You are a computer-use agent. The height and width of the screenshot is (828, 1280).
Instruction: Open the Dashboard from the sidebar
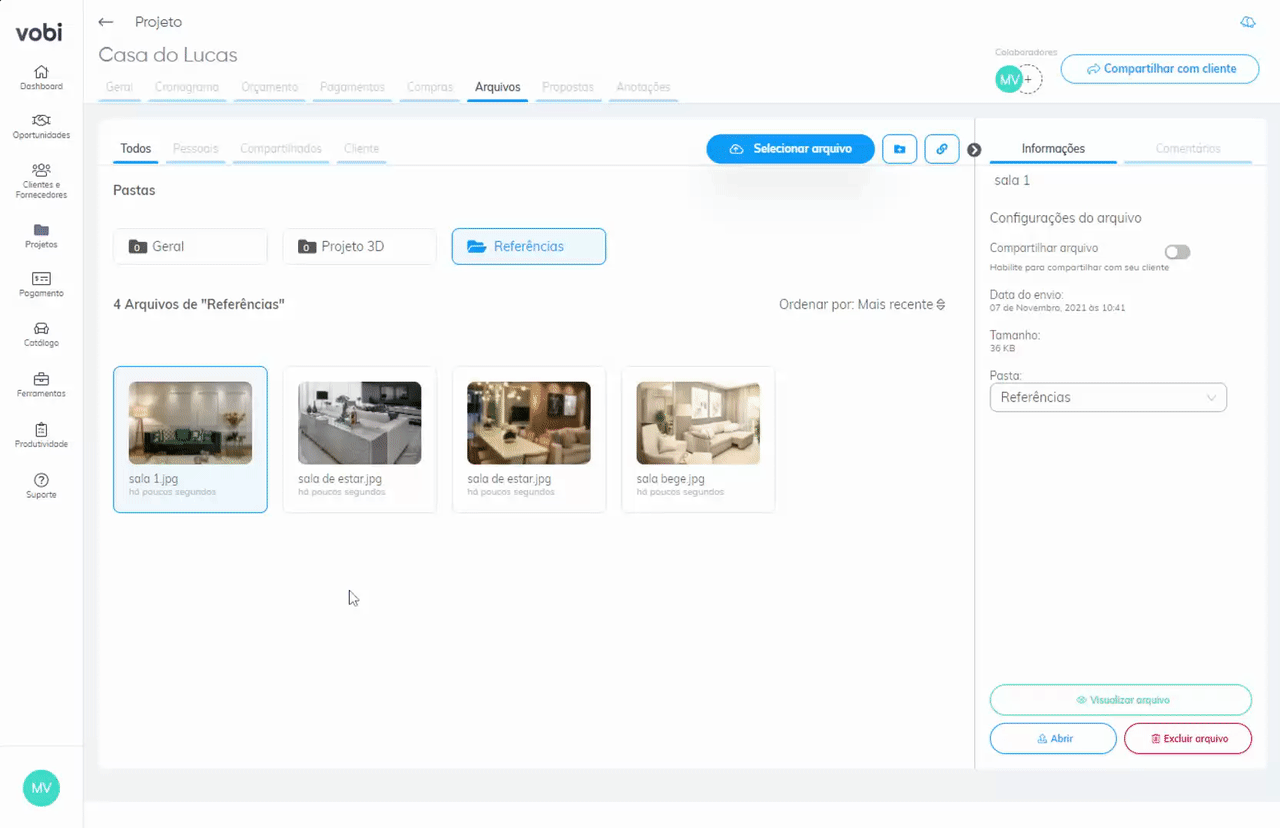tap(41, 77)
